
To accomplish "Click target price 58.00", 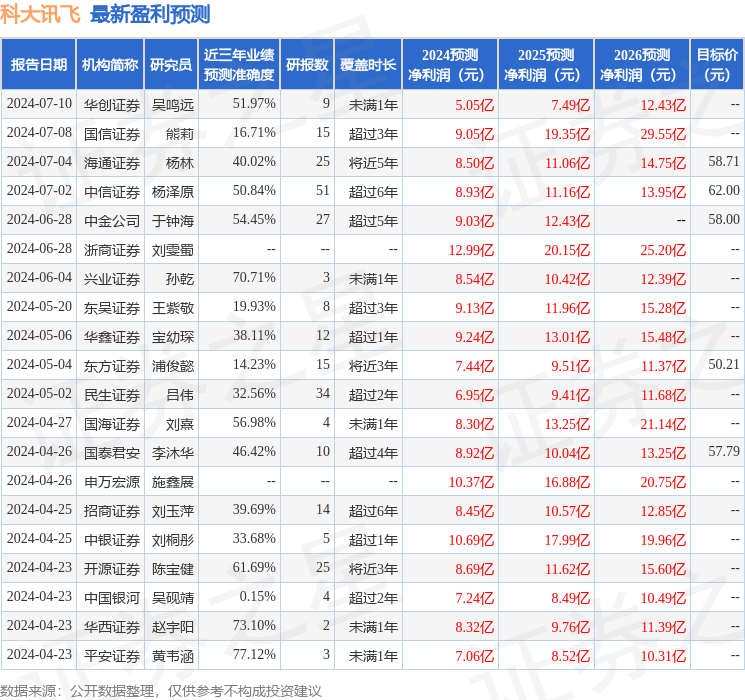I will click(x=724, y=220).
